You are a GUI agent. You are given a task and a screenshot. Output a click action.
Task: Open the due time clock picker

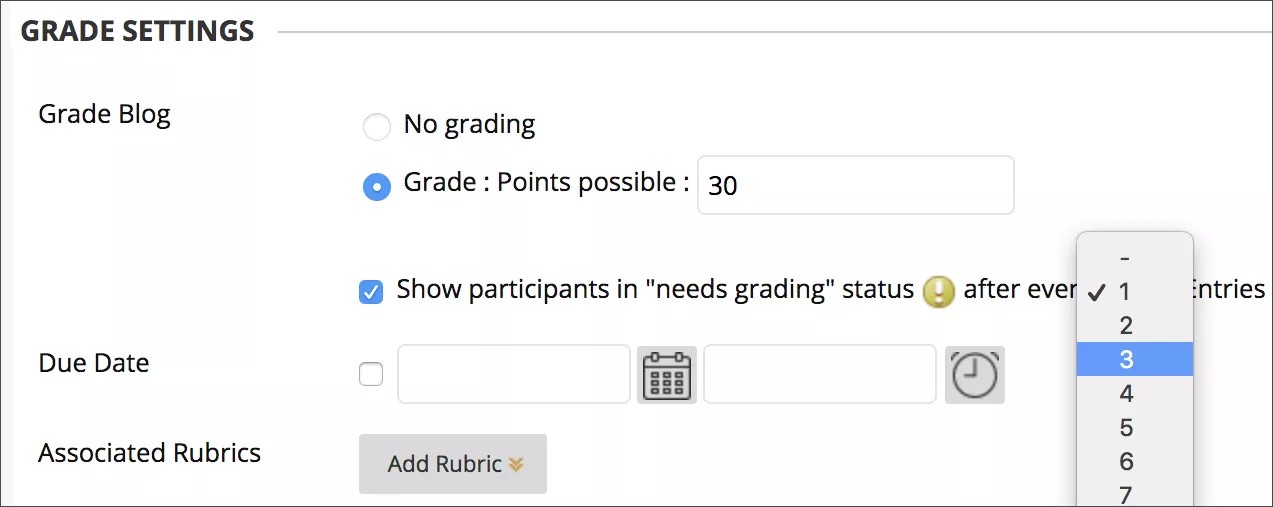[974, 375]
